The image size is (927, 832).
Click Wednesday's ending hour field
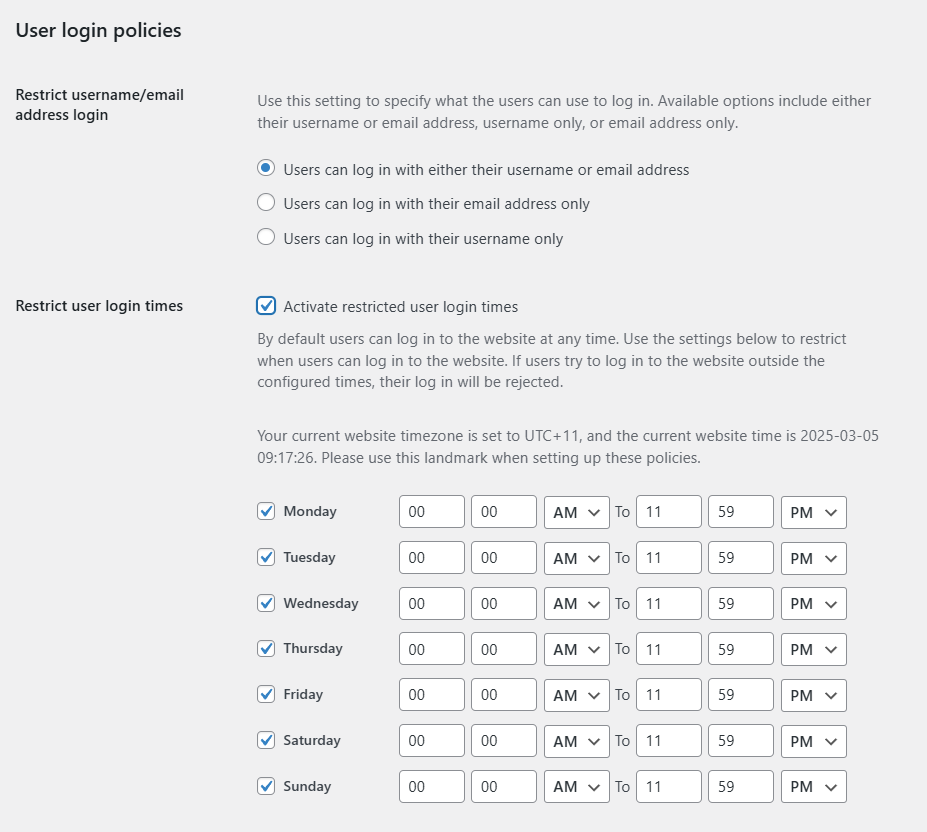point(668,603)
